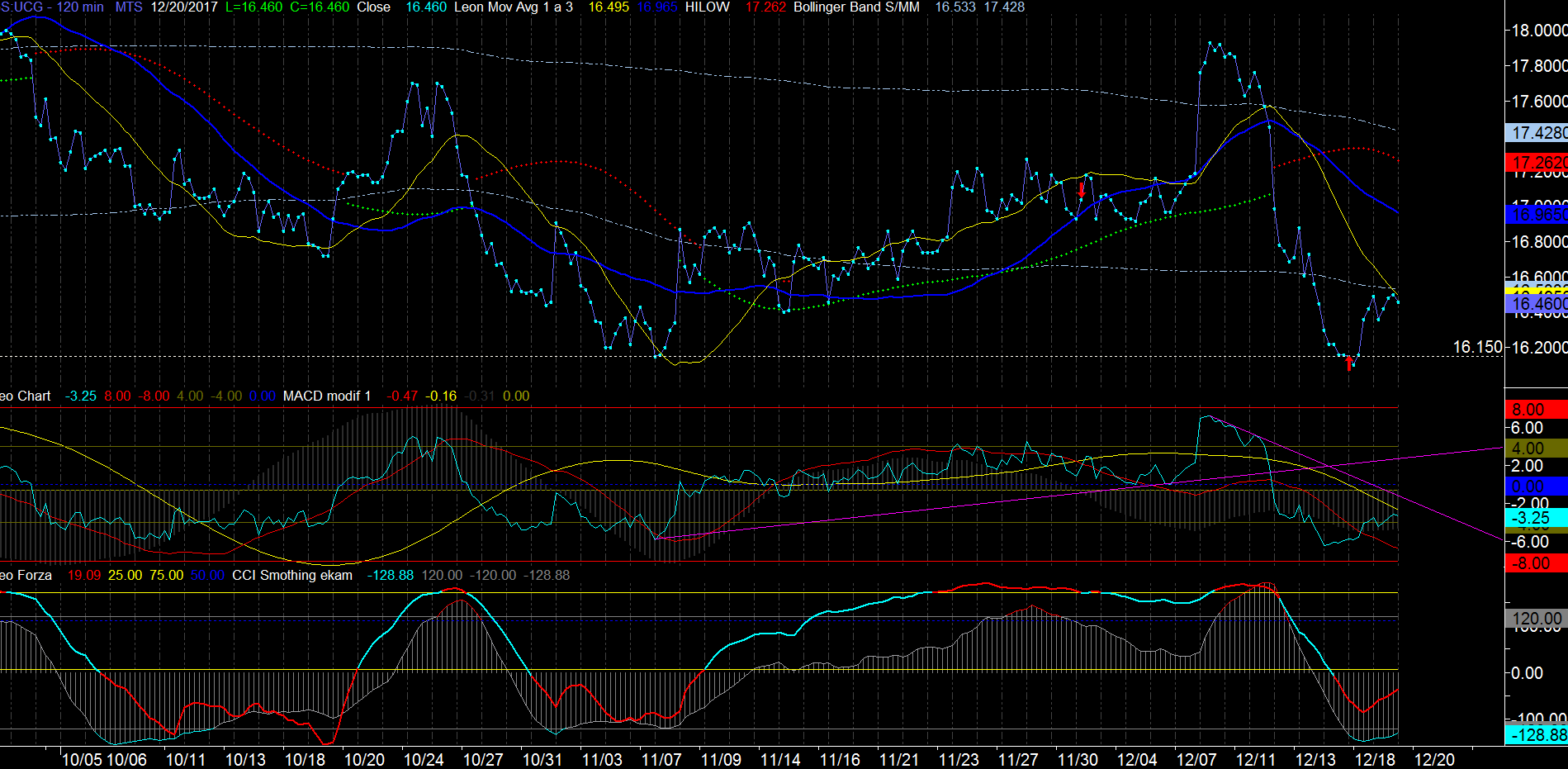
Task: Select the blue 16.9650 price tag
Action: (x=1537, y=215)
